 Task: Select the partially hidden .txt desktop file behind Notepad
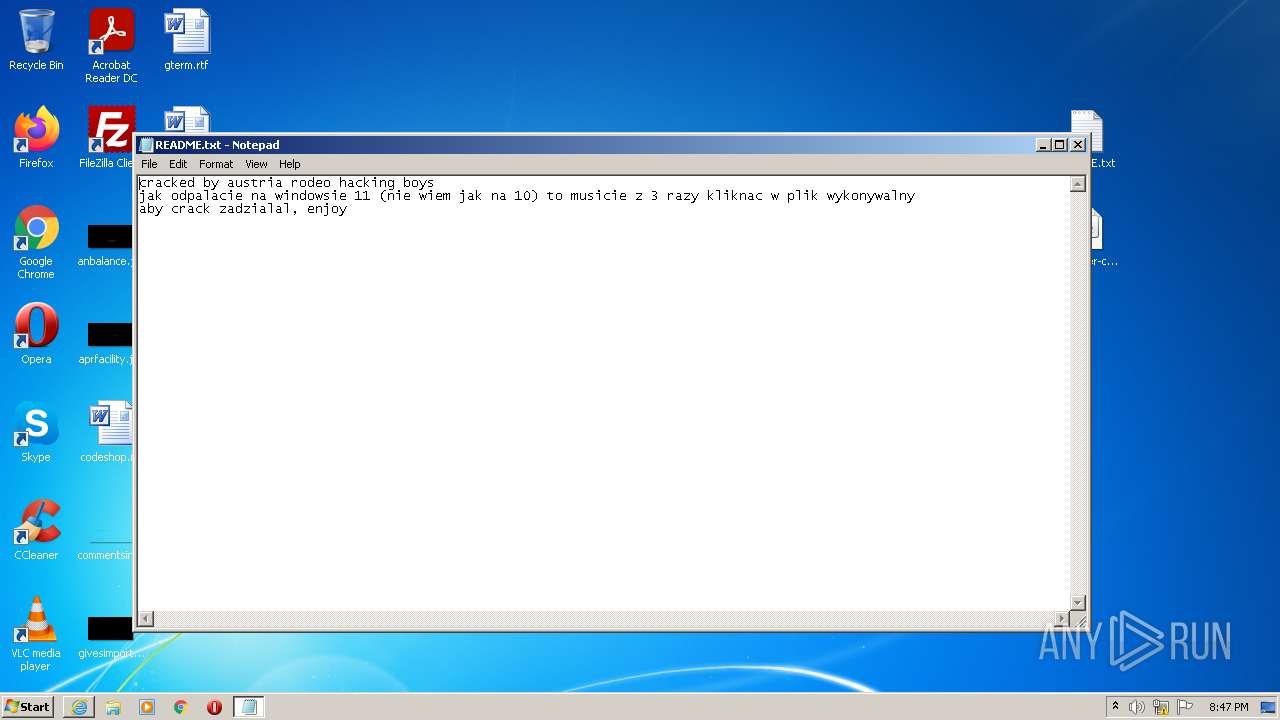pos(1102,140)
